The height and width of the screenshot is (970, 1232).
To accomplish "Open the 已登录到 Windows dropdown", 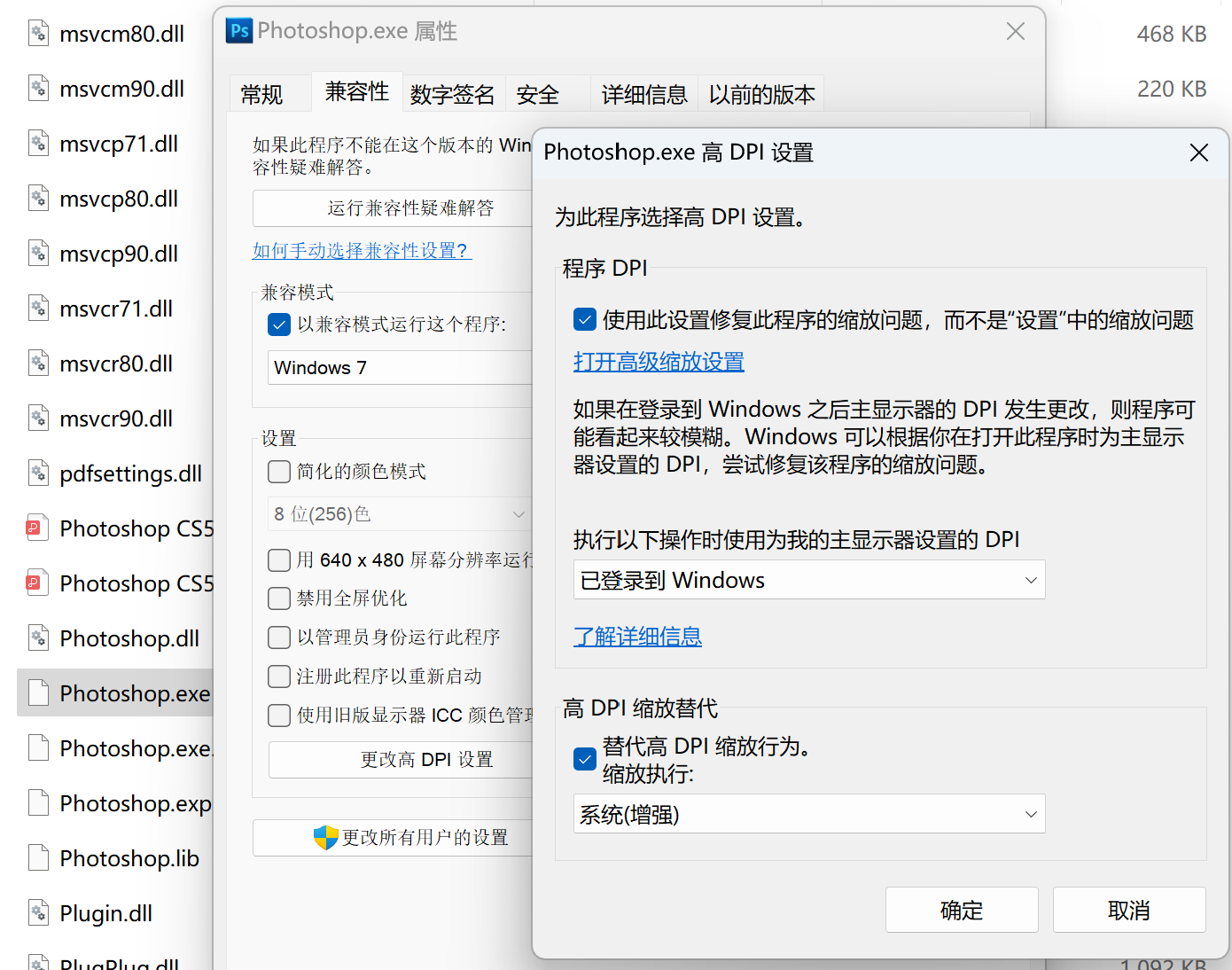I will pyautogui.click(x=808, y=580).
